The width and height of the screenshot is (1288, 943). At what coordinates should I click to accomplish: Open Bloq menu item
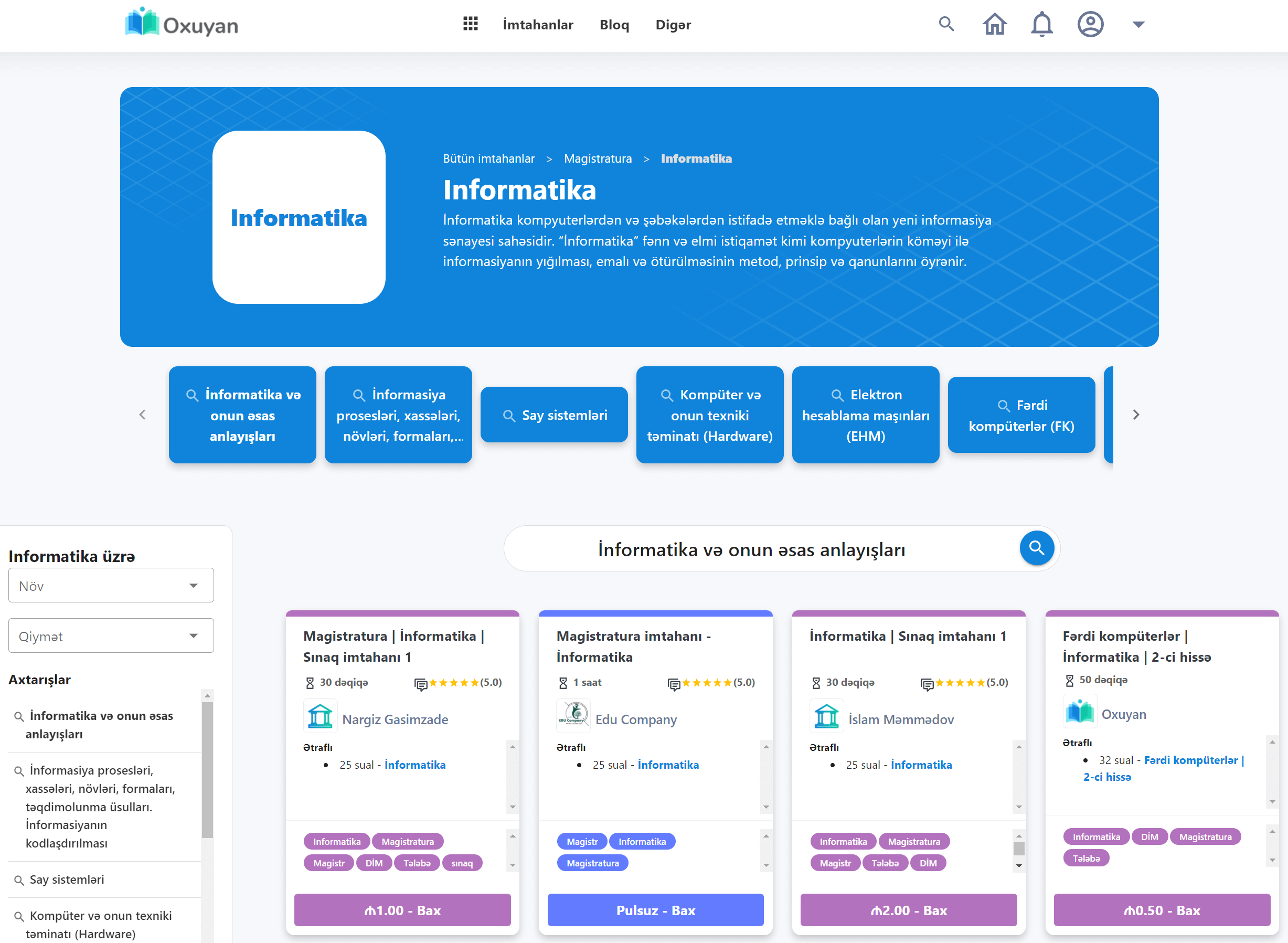coord(614,25)
